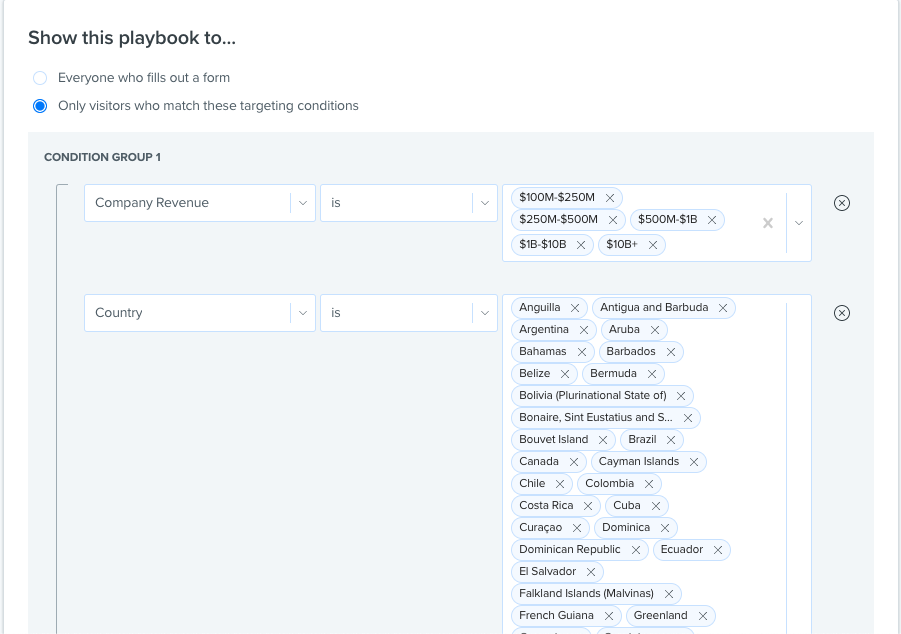The width and height of the screenshot is (901, 634).
Task: Remove the Dominican Republic tag
Action: 636,550
